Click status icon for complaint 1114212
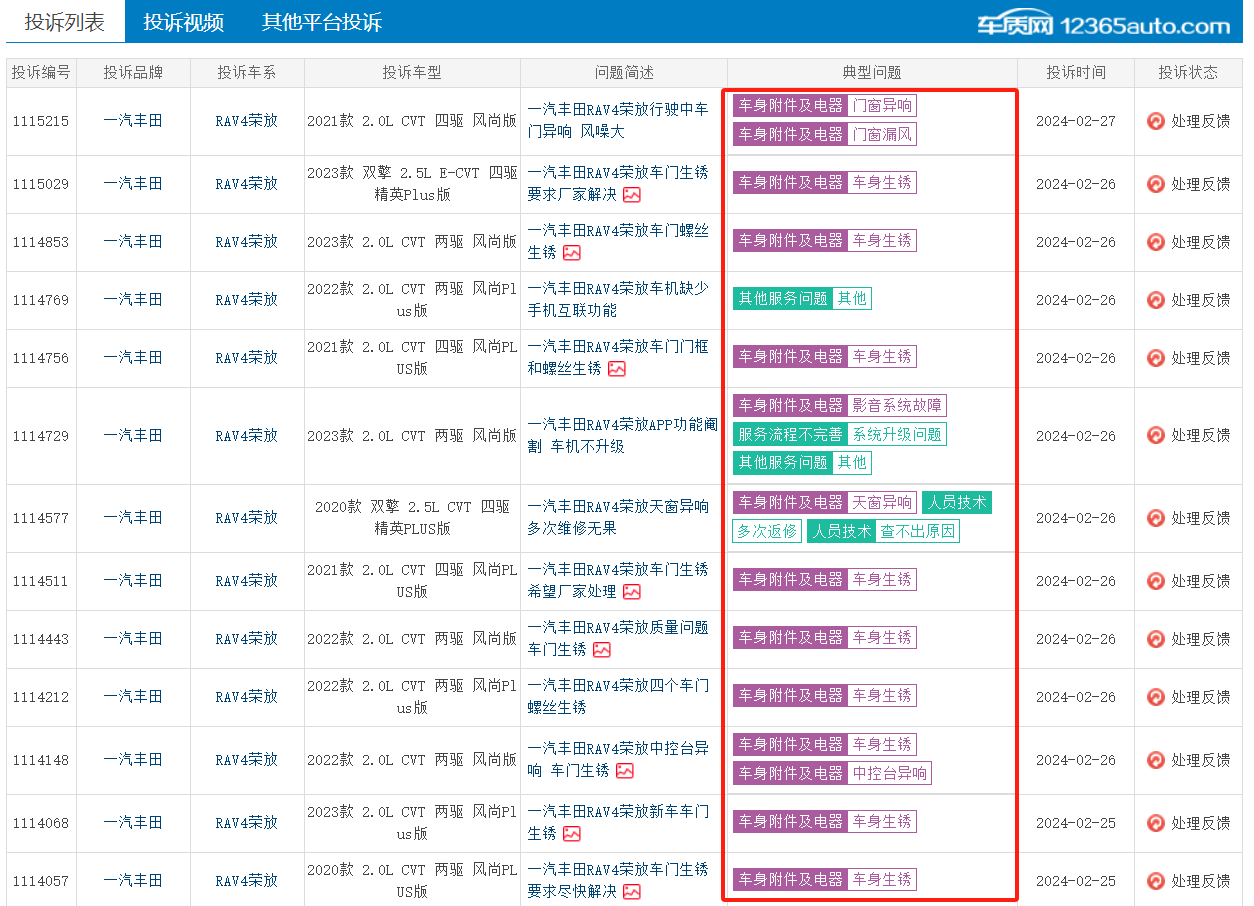The width and height of the screenshot is (1254, 906). coord(1155,697)
